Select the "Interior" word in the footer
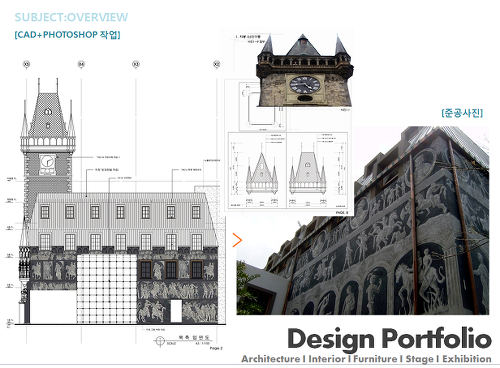The height and width of the screenshot is (368, 500). 327,359
